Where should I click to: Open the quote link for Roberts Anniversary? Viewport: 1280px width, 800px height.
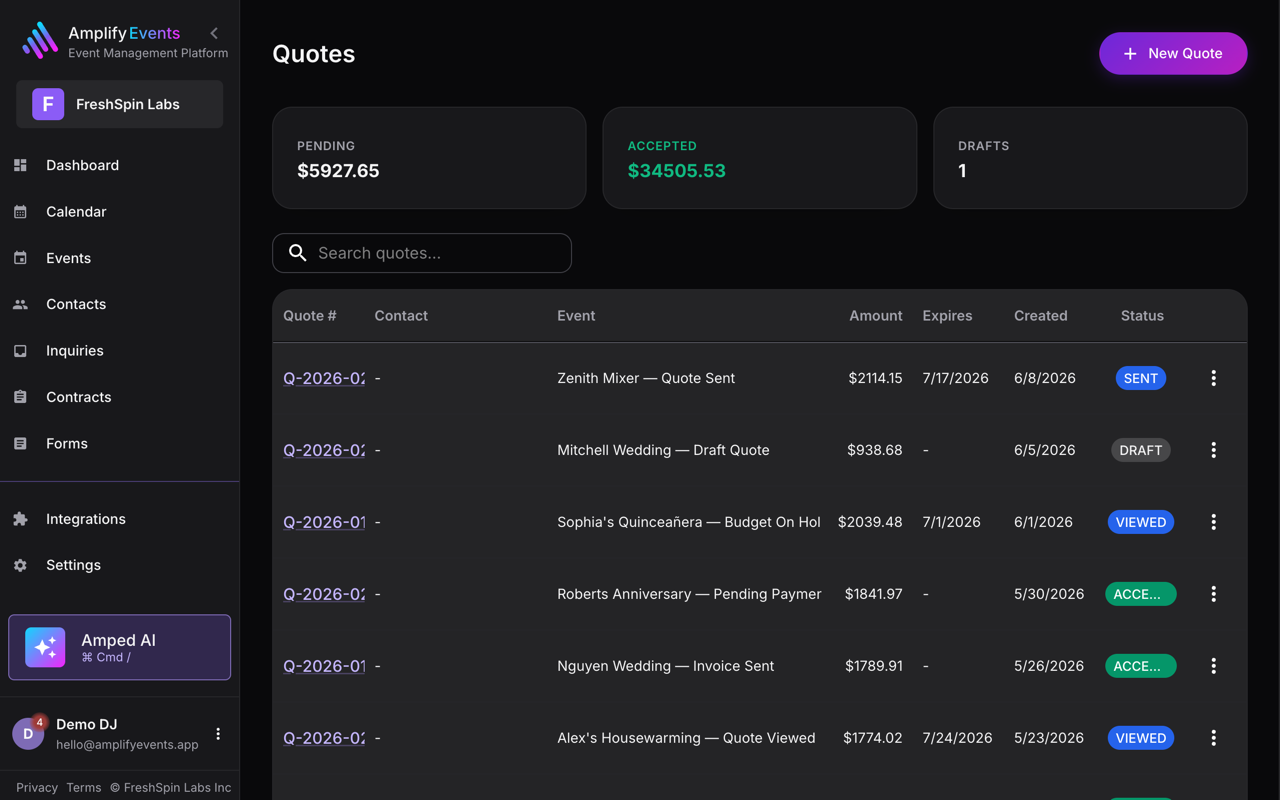[324, 594]
